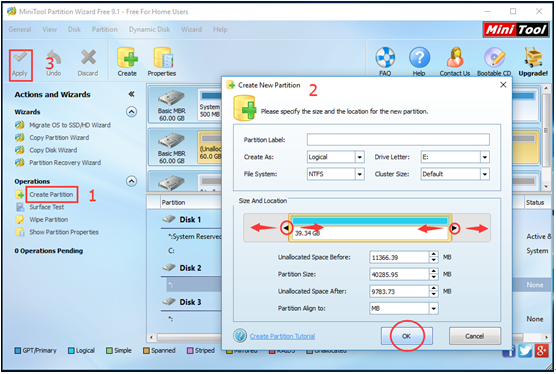Screen dimensions: 556x374
Task: Adjust Unallocated Space After spinner
Action: coord(433,291)
